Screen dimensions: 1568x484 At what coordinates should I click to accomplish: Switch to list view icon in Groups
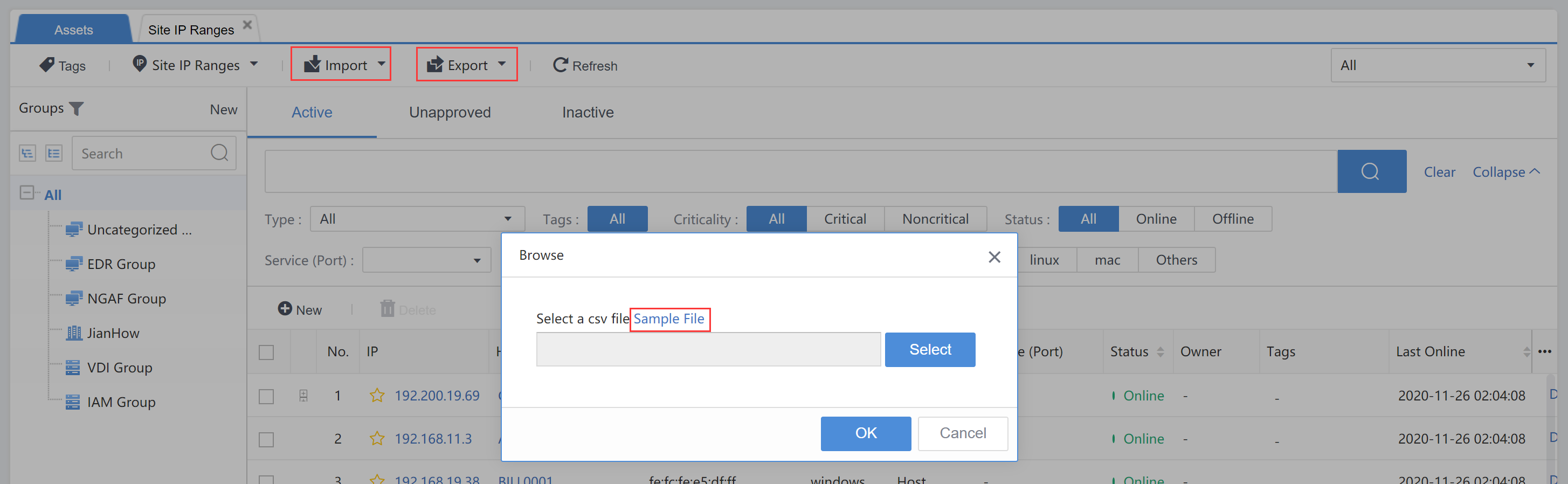54,154
